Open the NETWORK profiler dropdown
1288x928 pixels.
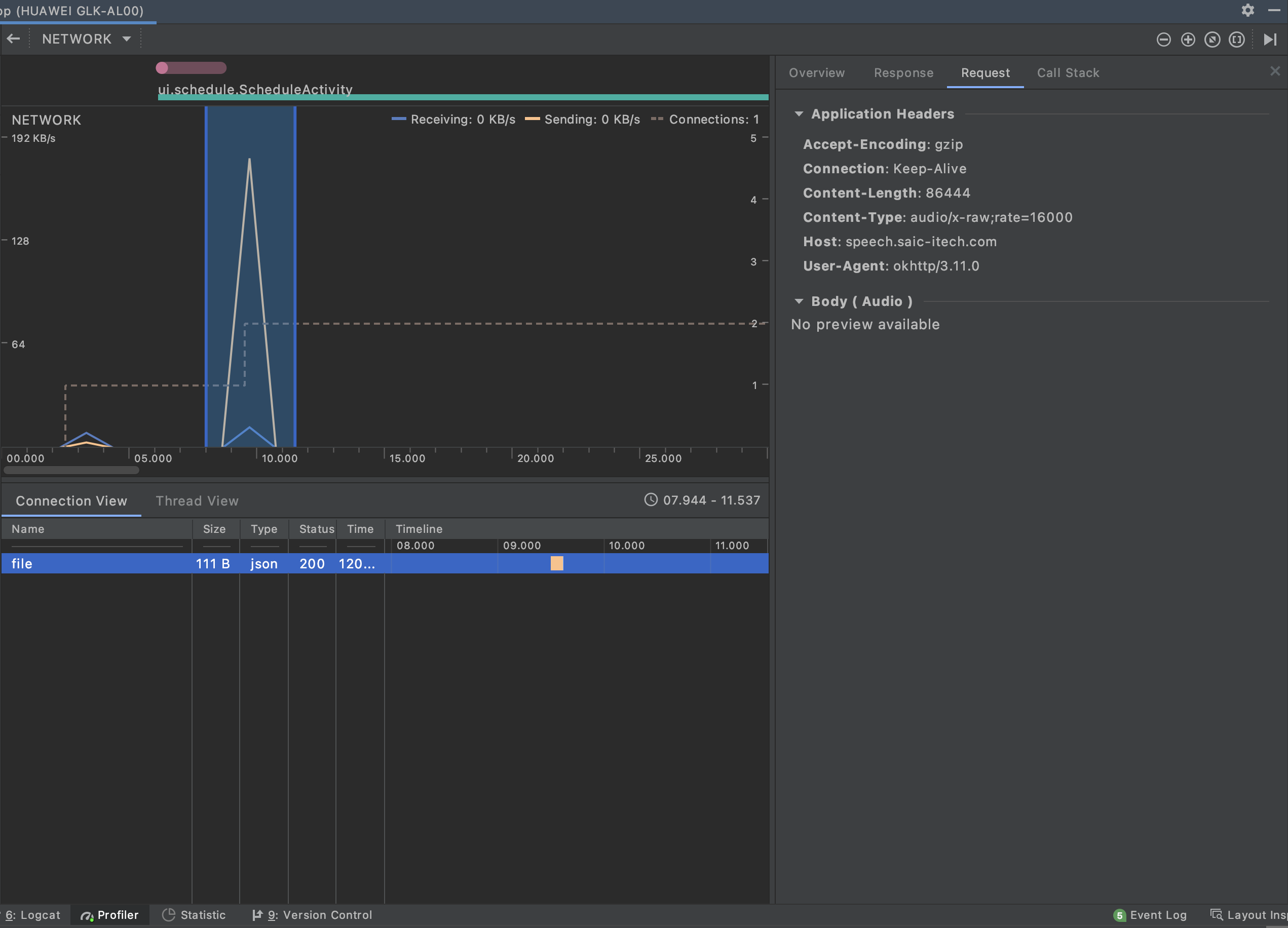click(x=86, y=38)
